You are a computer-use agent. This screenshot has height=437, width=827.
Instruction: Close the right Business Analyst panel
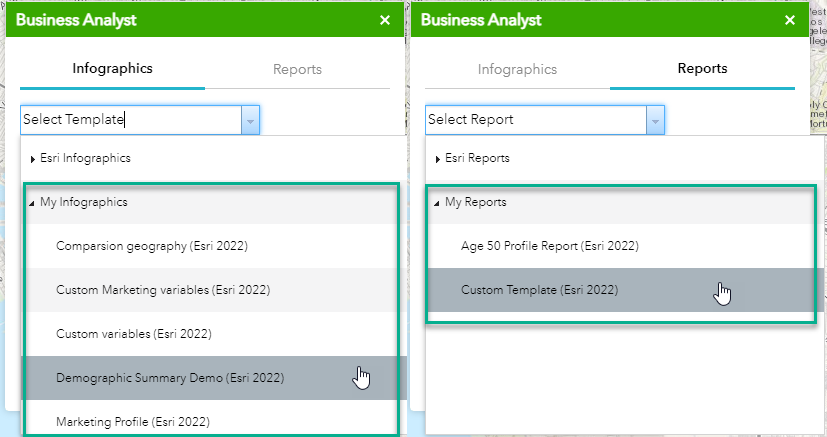pyautogui.click(x=790, y=20)
